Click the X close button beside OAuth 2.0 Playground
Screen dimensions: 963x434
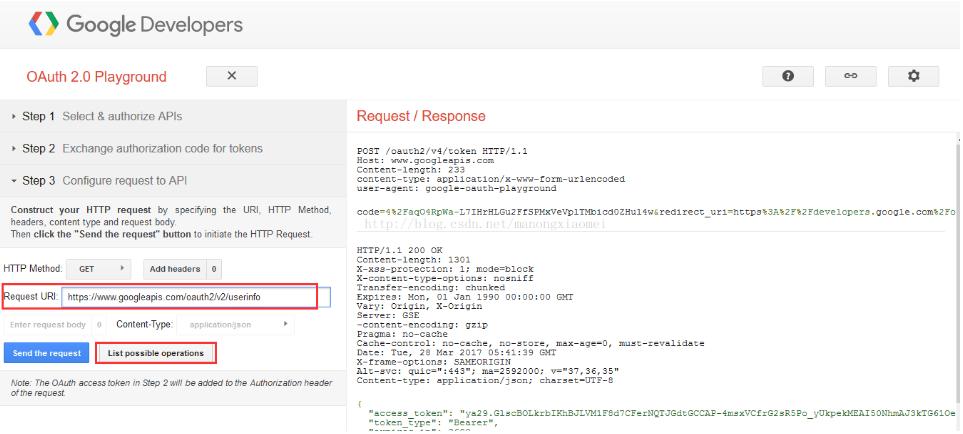232,76
